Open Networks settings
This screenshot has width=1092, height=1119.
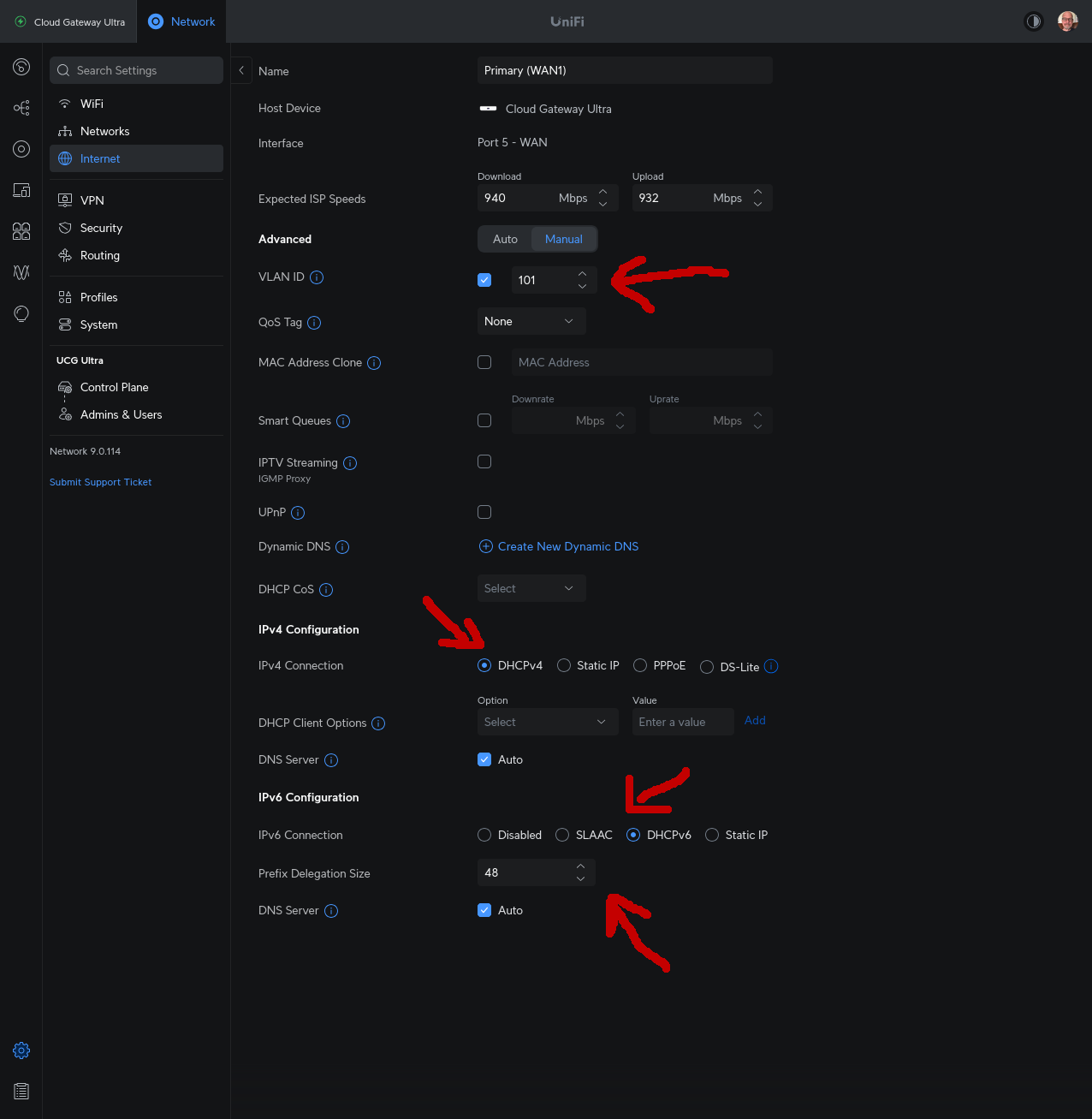pyautogui.click(x=136, y=131)
